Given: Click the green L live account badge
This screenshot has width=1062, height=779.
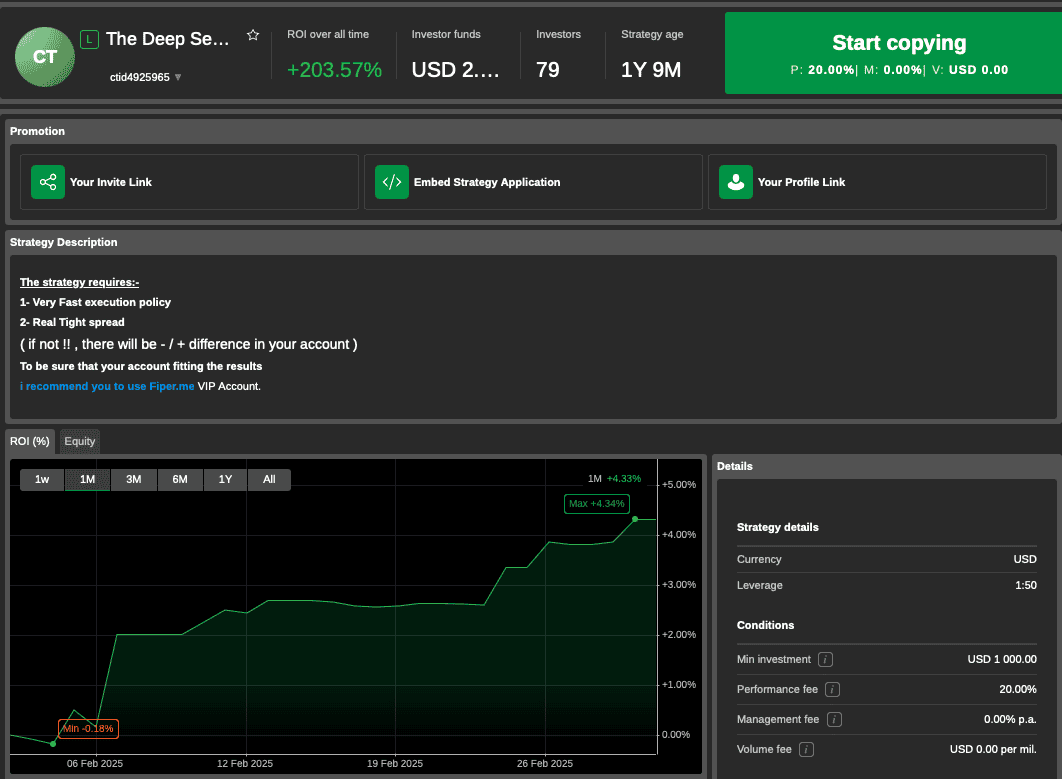Looking at the screenshot, I should point(89,39).
